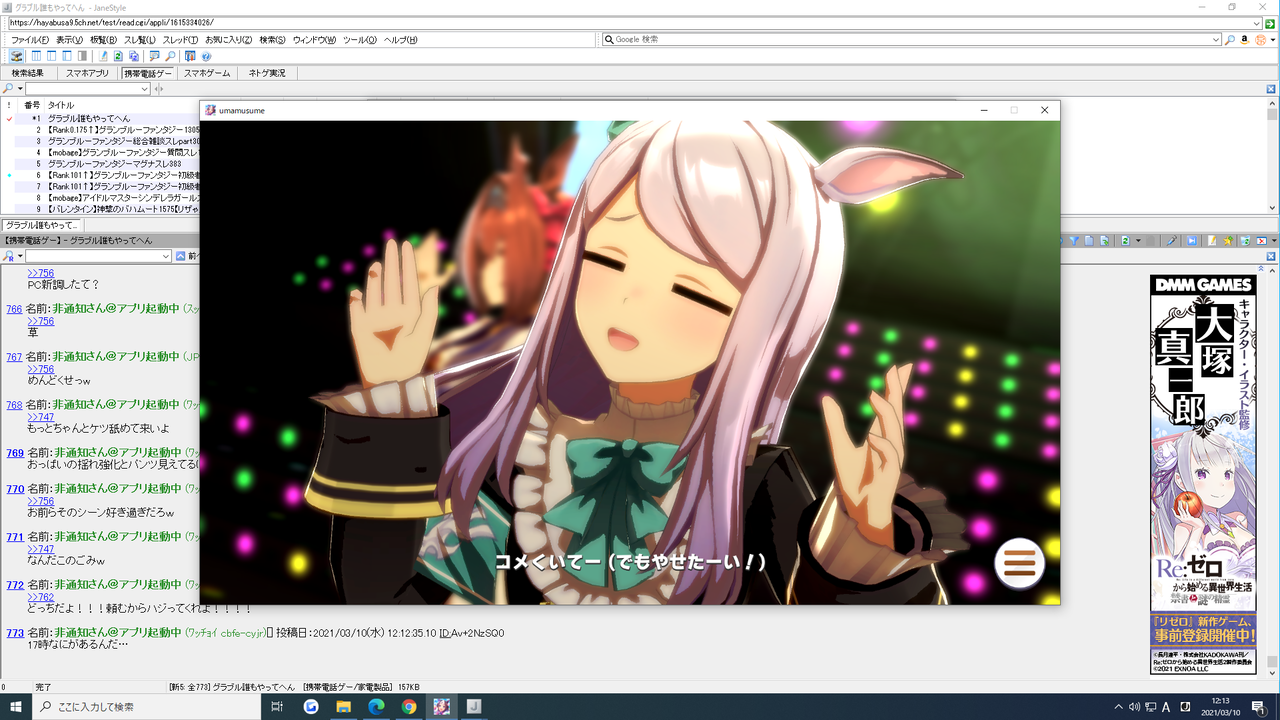Click the Google 検索 input box
Viewport: 1280px width, 720px height.
tap(912, 40)
